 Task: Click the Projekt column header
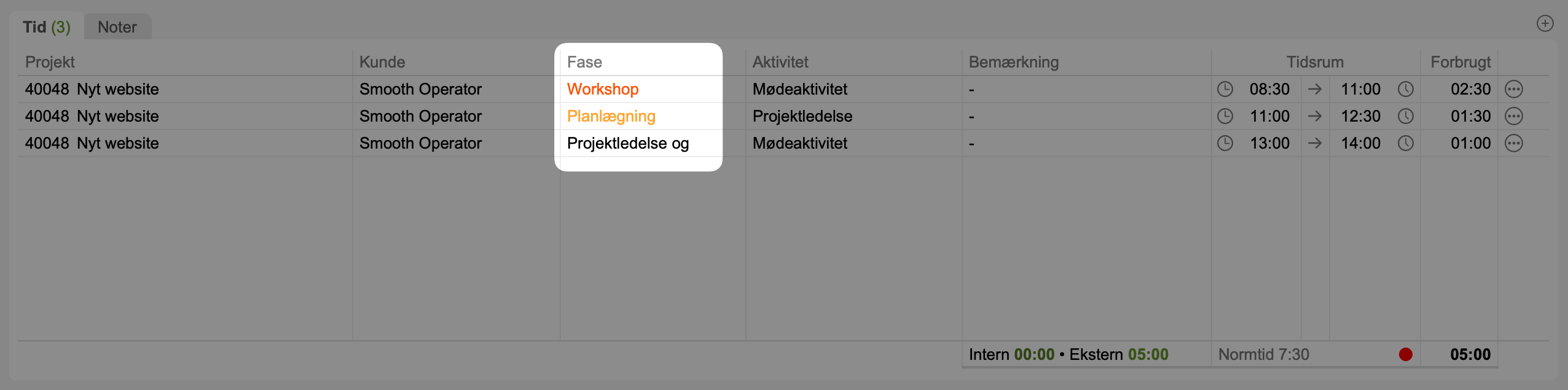pyautogui.click(x=50, y=63)
